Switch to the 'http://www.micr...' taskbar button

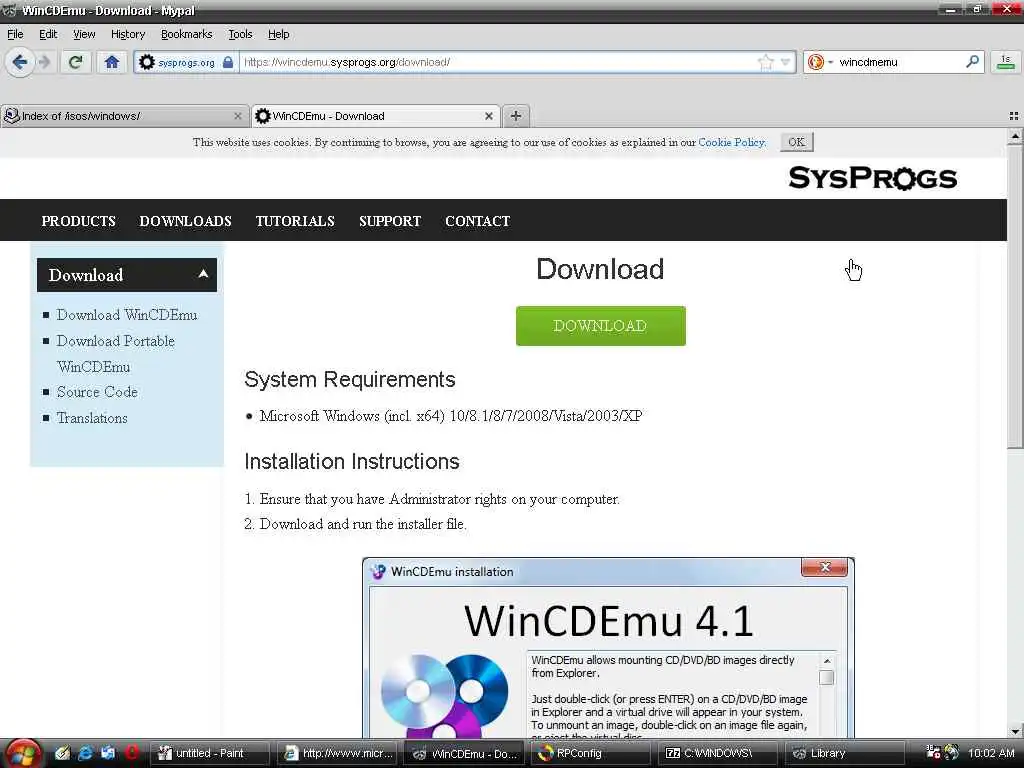coord(338,753)
